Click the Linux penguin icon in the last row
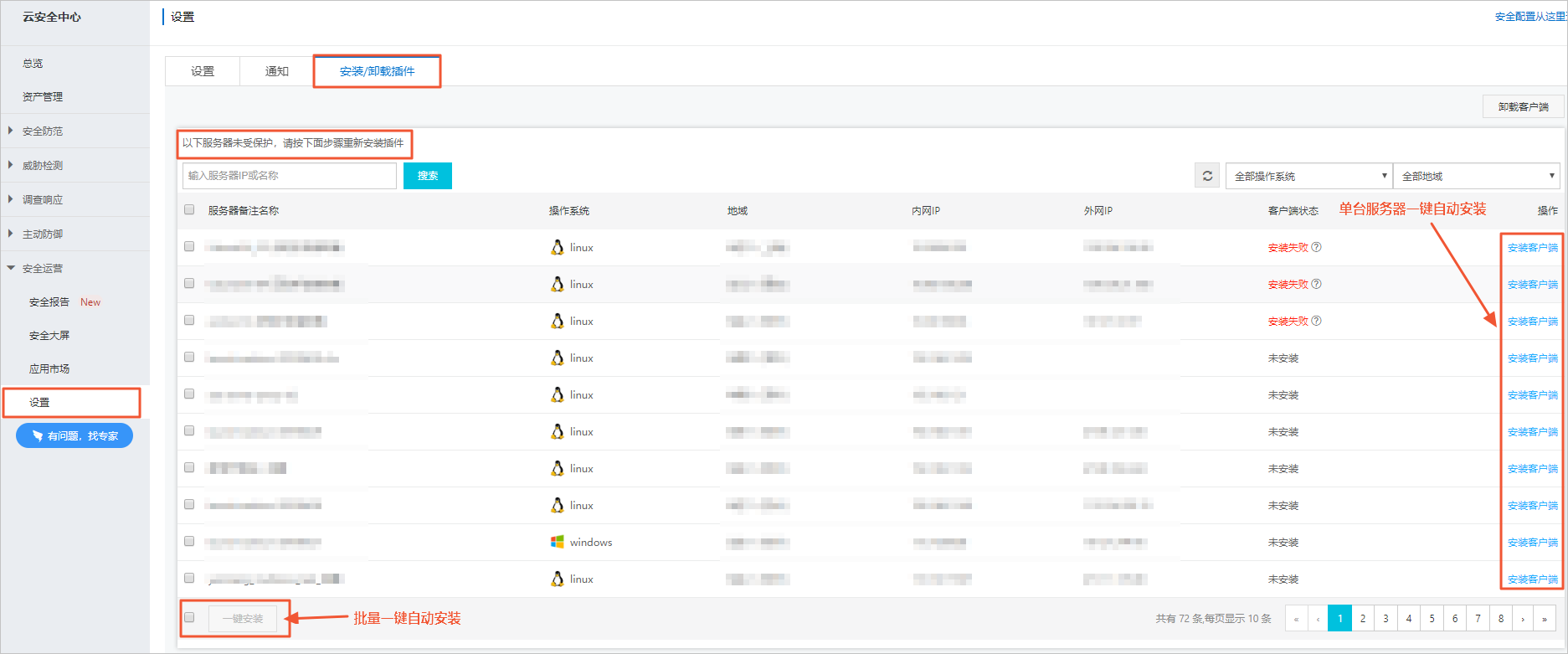This screenshot has width=1568, height=654. 557,579
